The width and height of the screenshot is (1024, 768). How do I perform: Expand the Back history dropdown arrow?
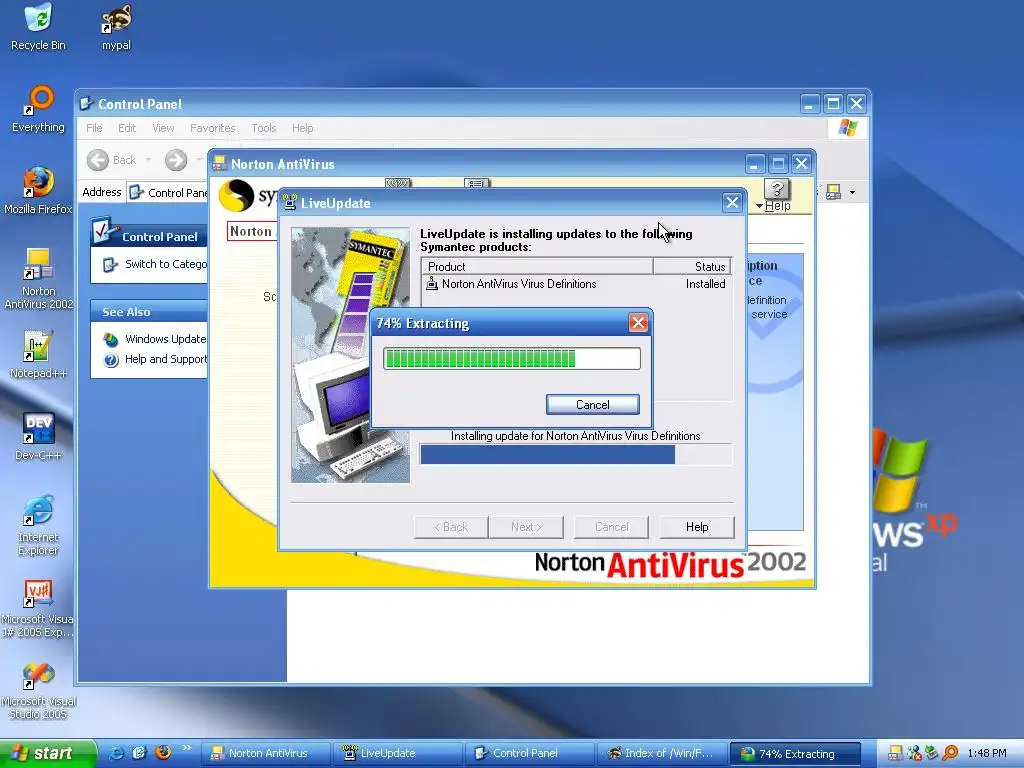pyautogui.click(x=149, y=160)
